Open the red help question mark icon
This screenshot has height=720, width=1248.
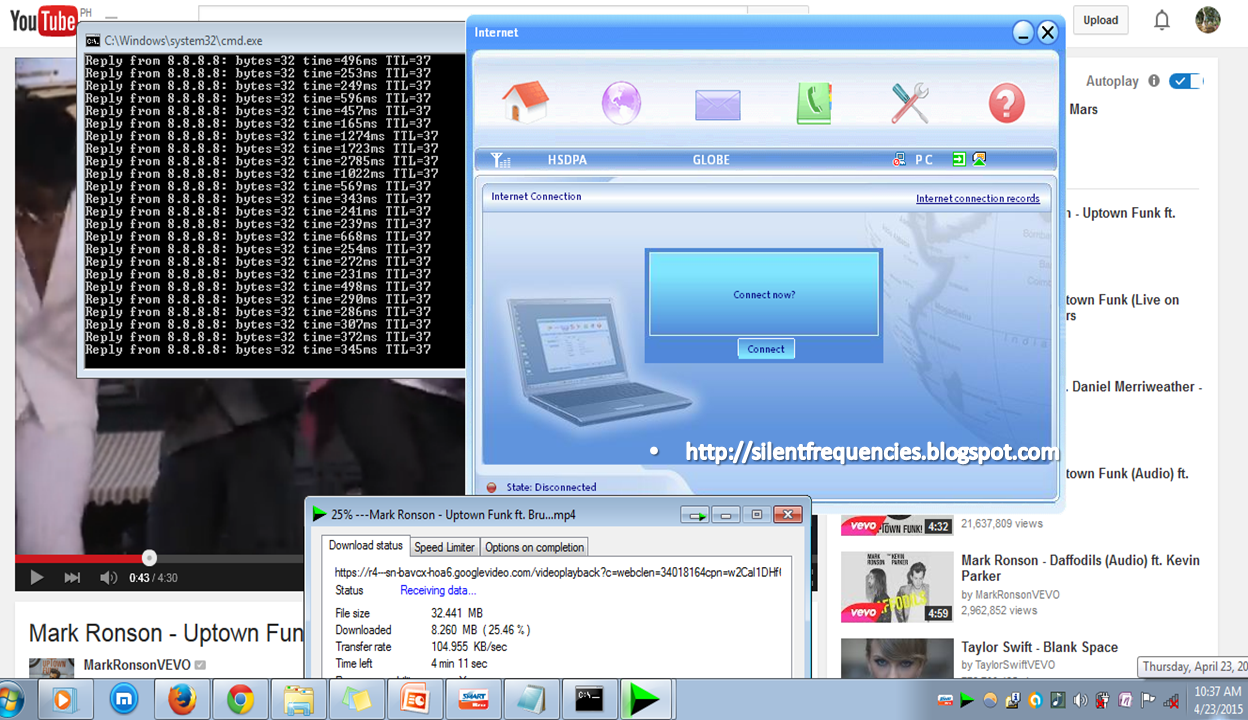(1006, 103)
